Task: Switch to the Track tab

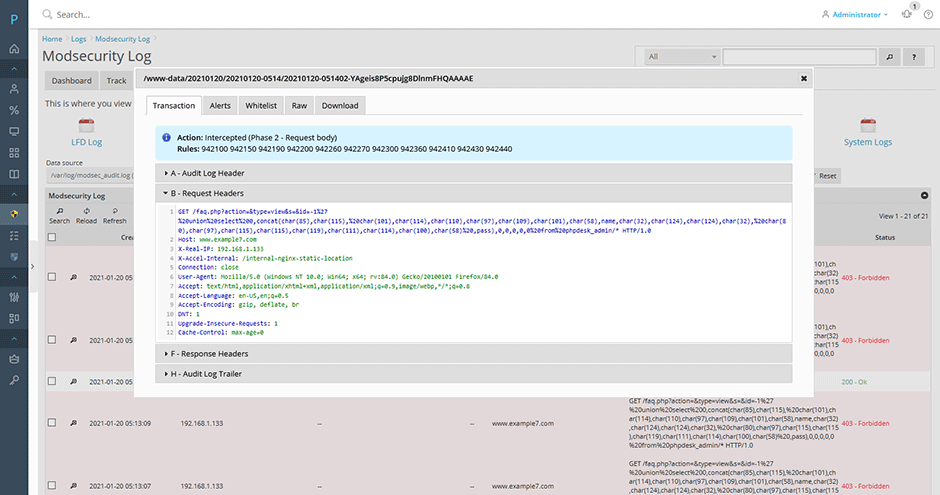Action: click(116, 80)
